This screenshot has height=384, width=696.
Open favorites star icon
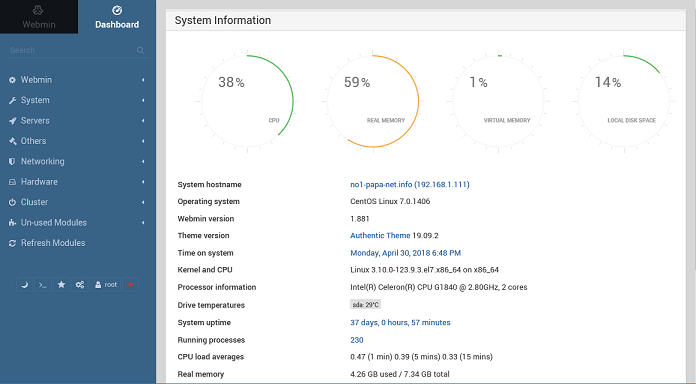tap(61, 285)
